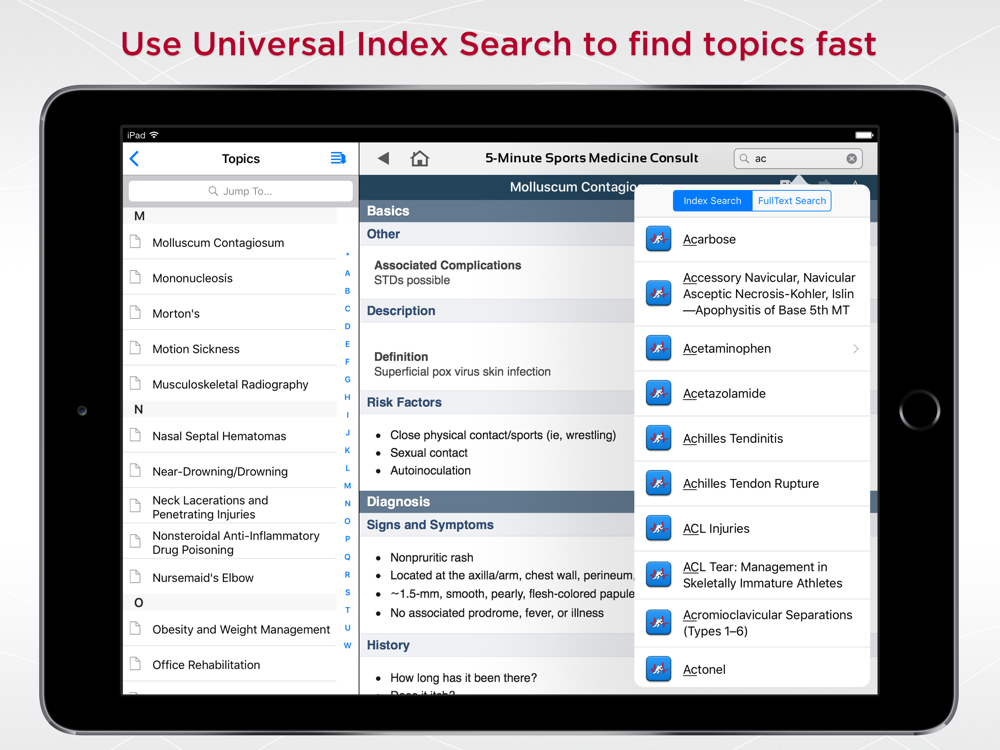Open Near-Drowning/Drowning document icon
This screenshot has width=1000, height=750.
135,471
